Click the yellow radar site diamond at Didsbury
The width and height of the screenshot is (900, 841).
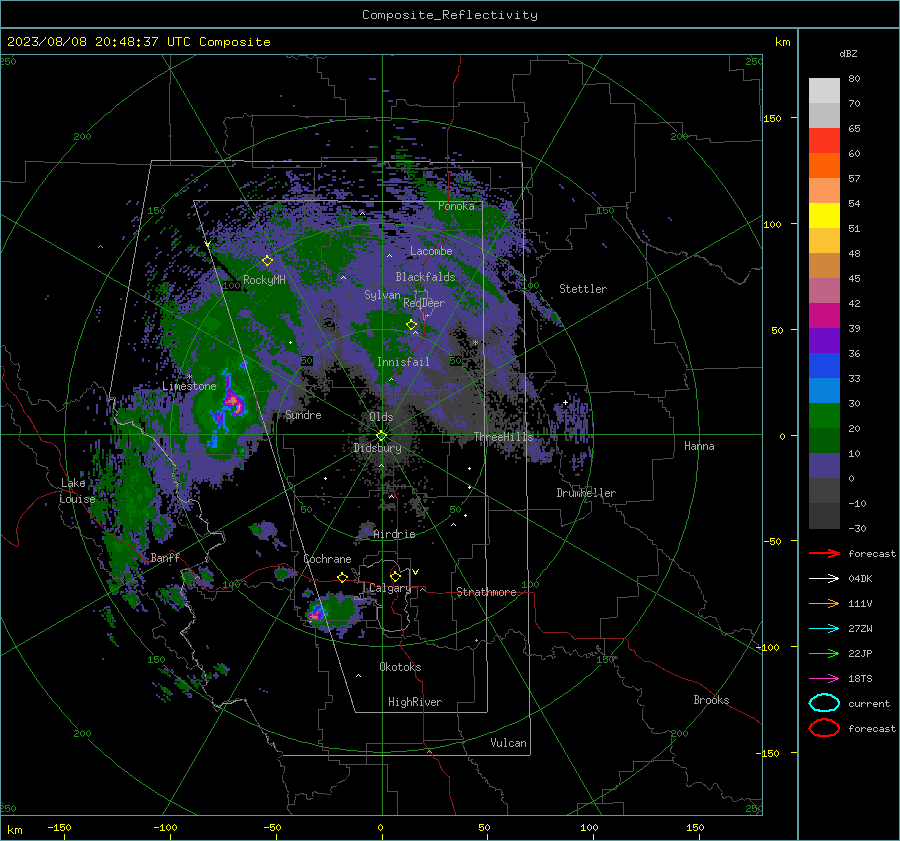pos(382,436)
